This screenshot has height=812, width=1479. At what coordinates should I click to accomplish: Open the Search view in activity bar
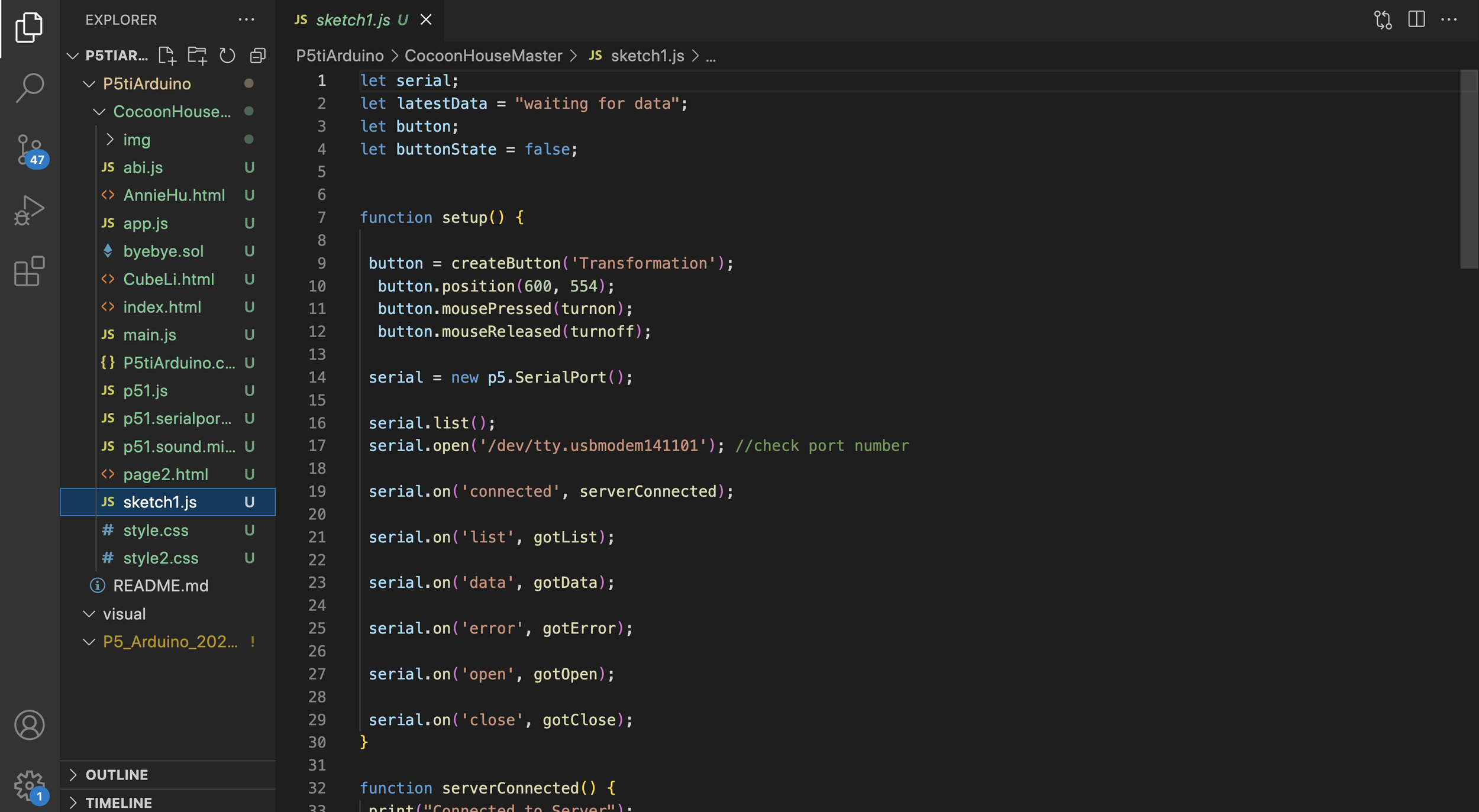pos(30,88)
